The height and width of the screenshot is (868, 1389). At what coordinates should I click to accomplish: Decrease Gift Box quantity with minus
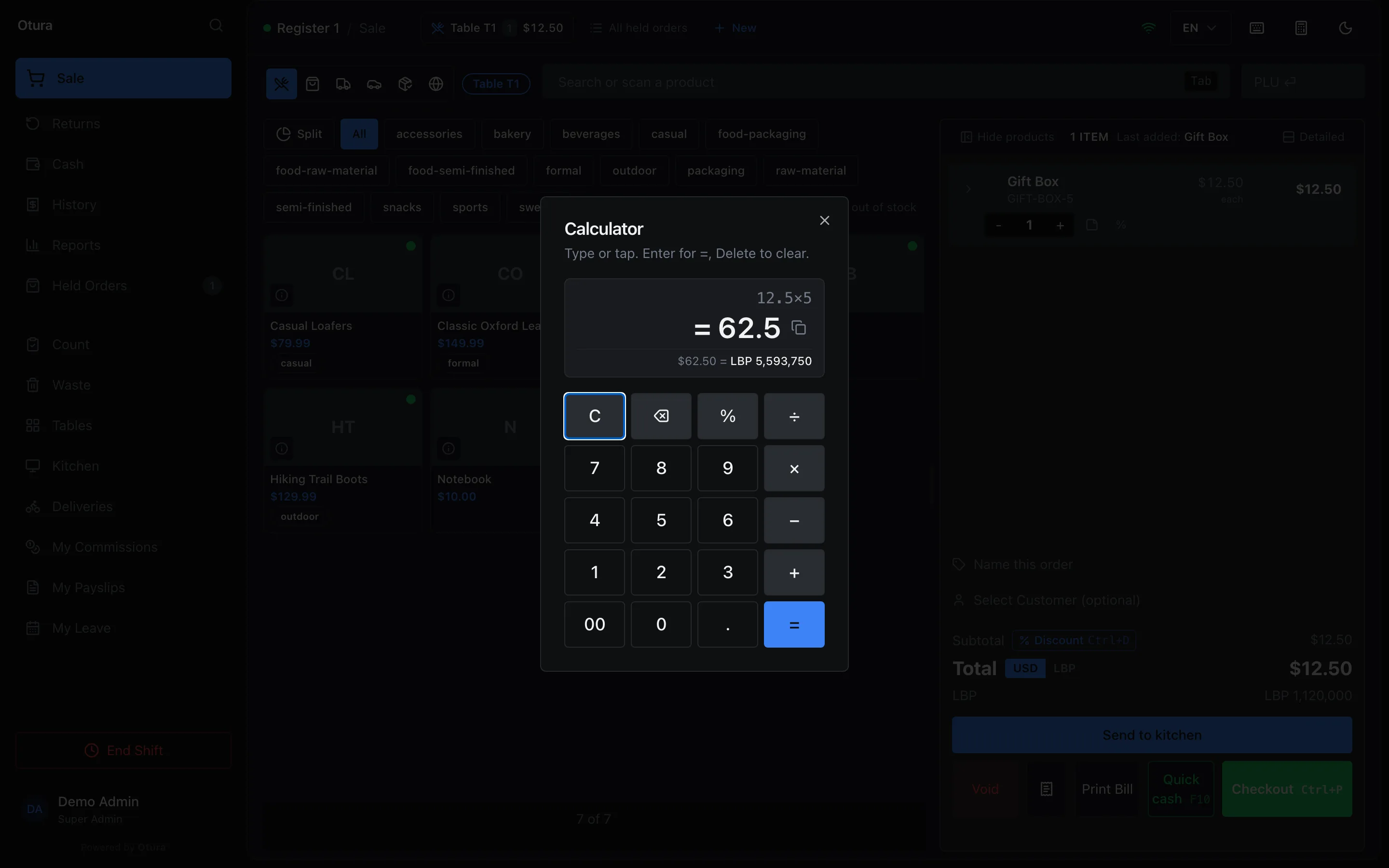pyautogui.click(x=999, y=225)
